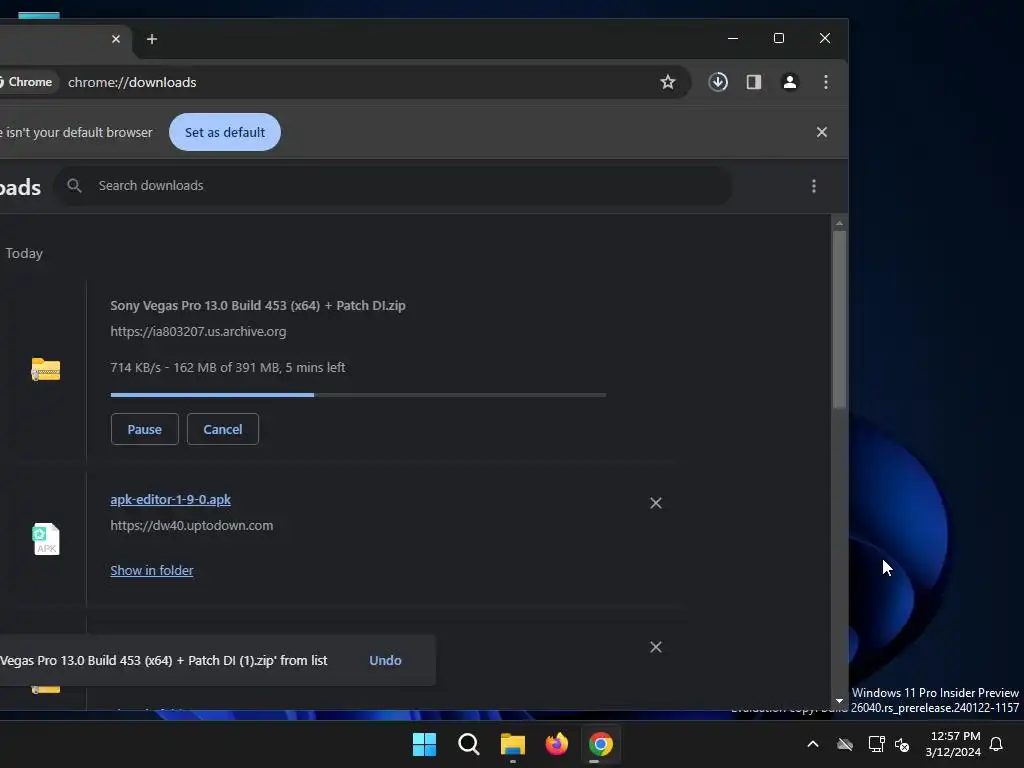Click the ia803207.us.archive.org source URL

click(198, 331)
